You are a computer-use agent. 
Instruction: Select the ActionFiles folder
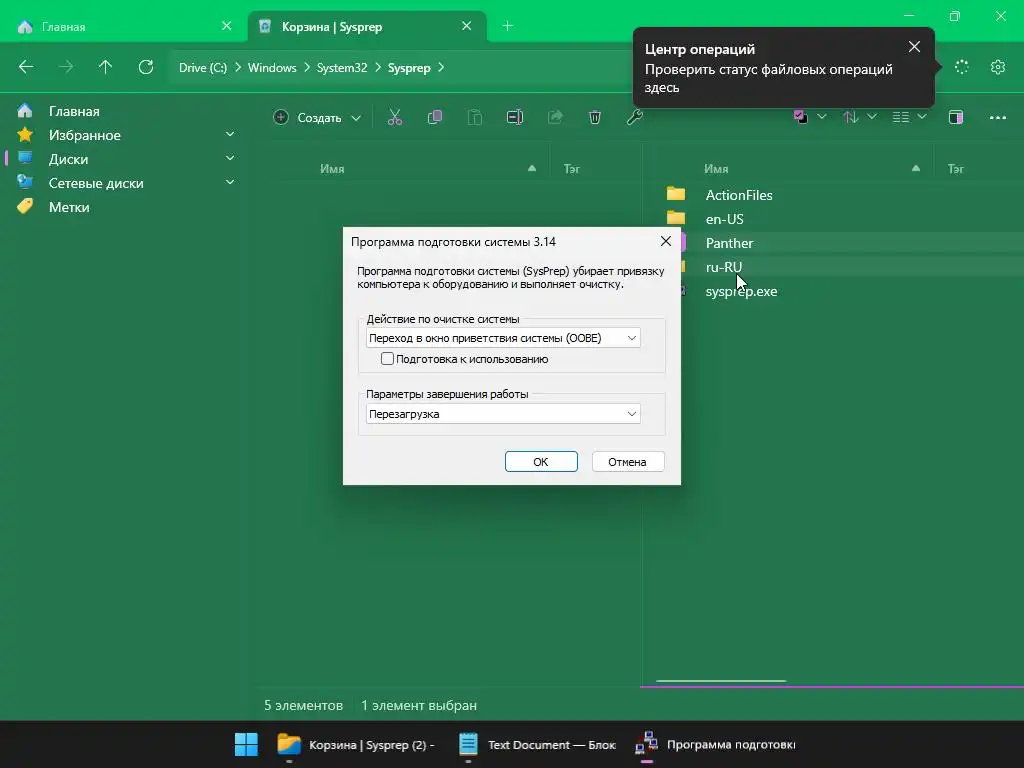click(x=739, y=195)
